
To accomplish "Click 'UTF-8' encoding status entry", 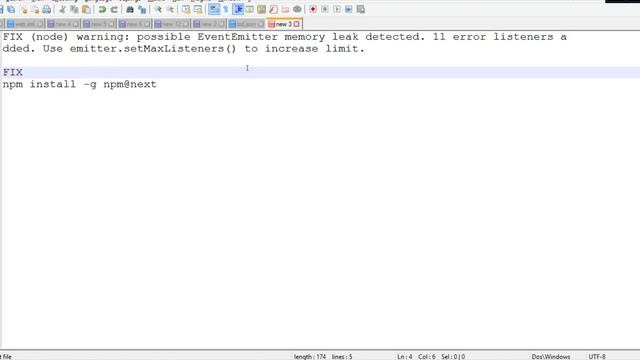I will coord(597,356).
